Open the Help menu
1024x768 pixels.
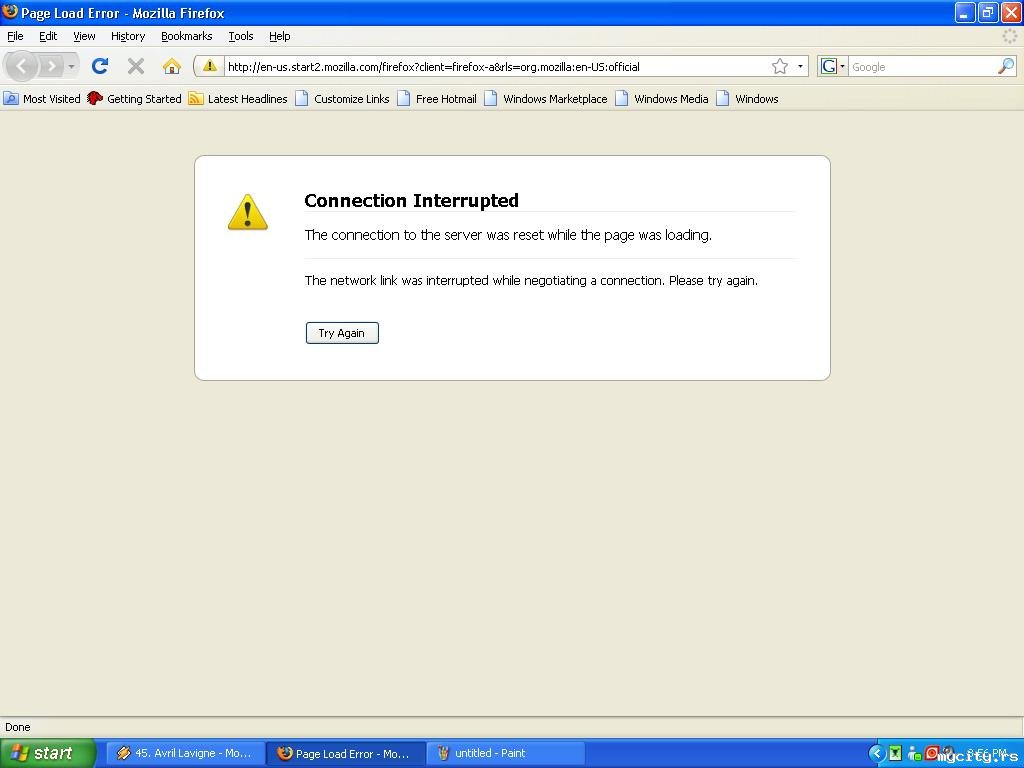280,36
